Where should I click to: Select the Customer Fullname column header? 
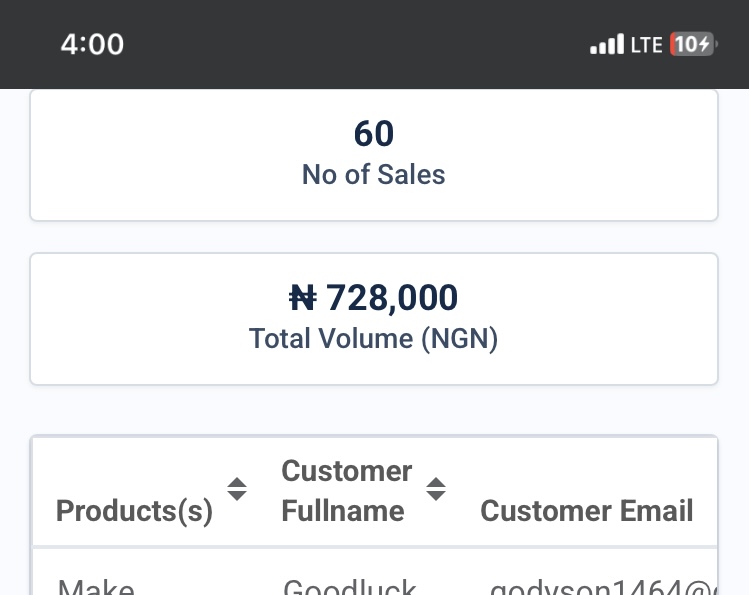coord(346,491)
